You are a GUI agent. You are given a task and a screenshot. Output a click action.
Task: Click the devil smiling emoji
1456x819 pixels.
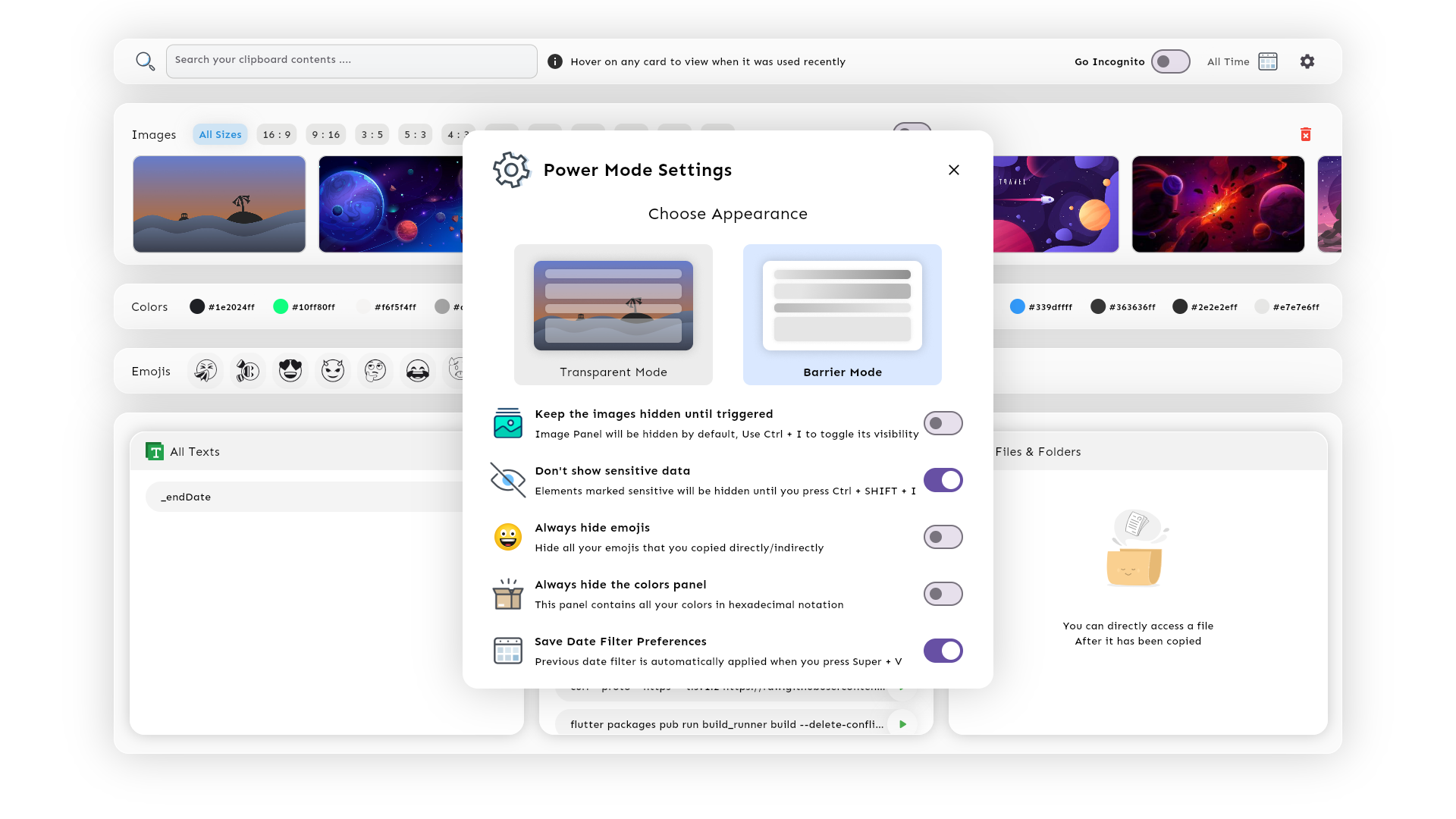tap(333, 371)
